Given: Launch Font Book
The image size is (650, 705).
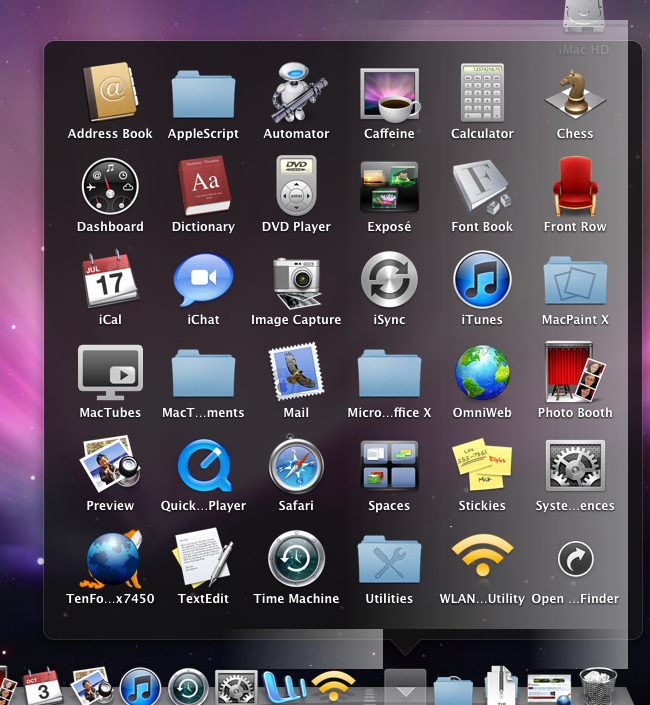Looking at the screenshot, I should (x=482, y=186).
